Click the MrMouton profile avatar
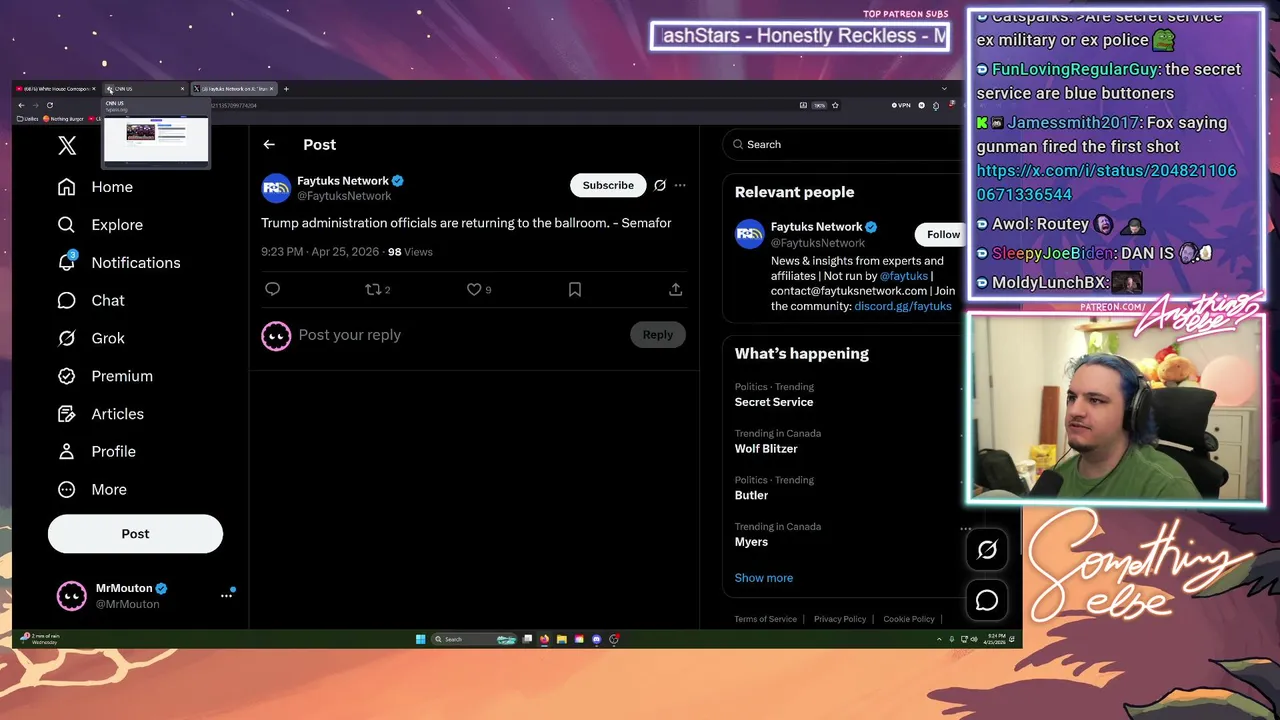This screenshot has width=1280, height=720. [71, 596]
